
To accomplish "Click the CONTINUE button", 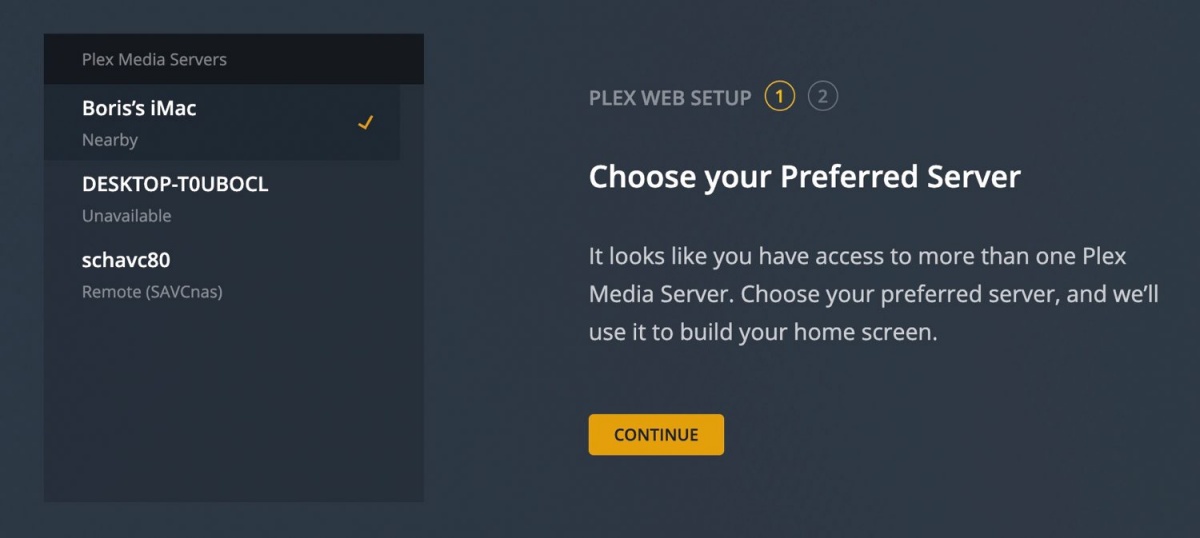I will 656,435.
